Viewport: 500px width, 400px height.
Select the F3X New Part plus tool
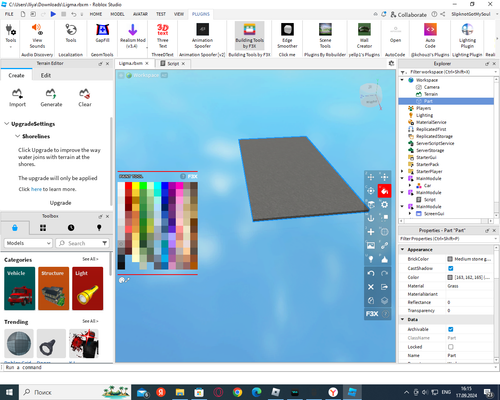371,232
